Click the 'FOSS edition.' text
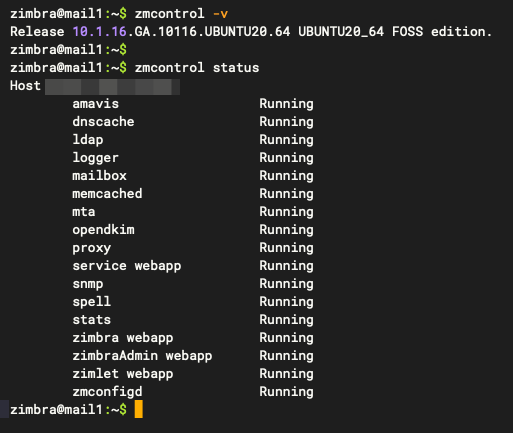 (442, 32)
